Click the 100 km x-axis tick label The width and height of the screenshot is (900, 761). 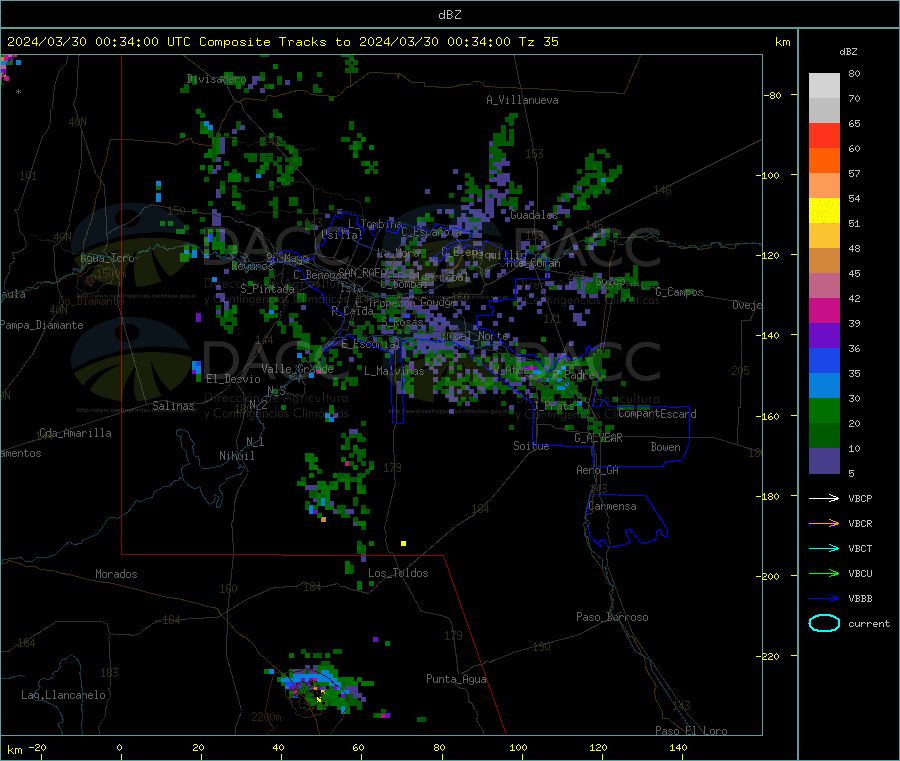518,747
